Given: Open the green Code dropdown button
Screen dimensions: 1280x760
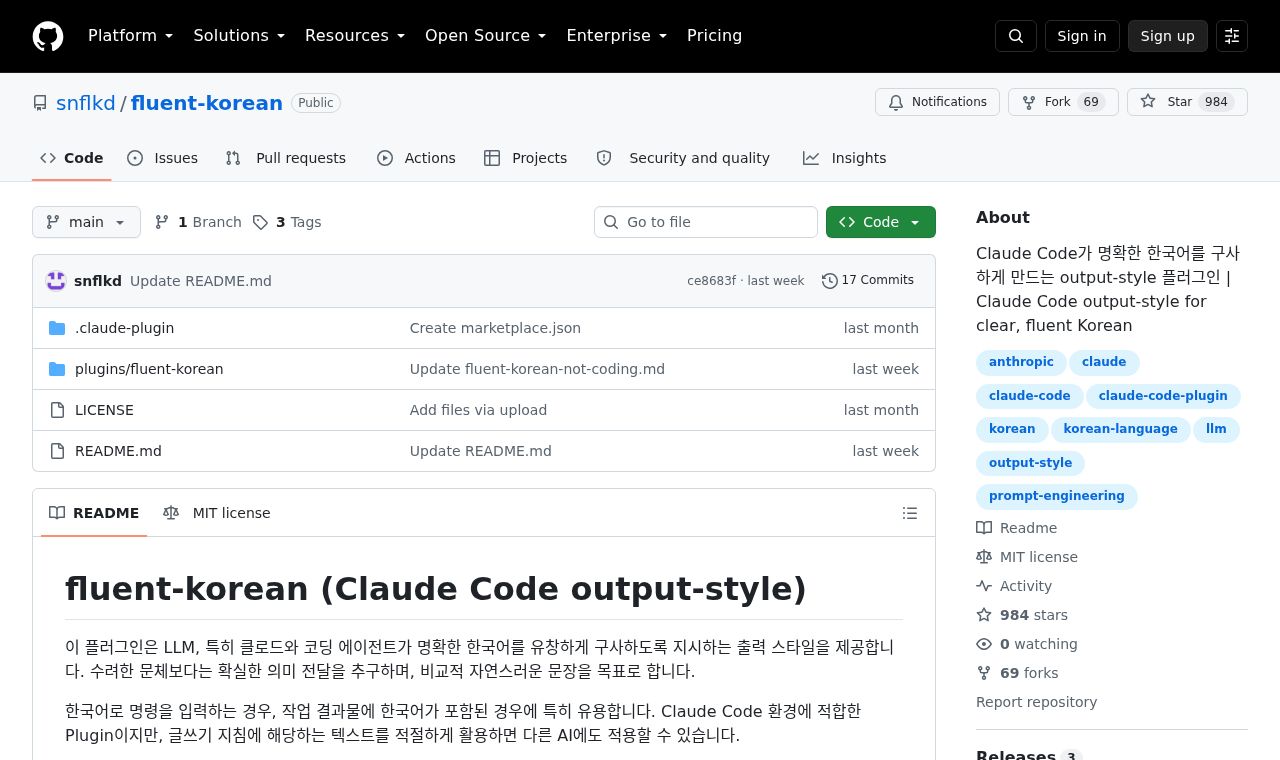Looking at the screenshot, I should click(x=881, y=222).
